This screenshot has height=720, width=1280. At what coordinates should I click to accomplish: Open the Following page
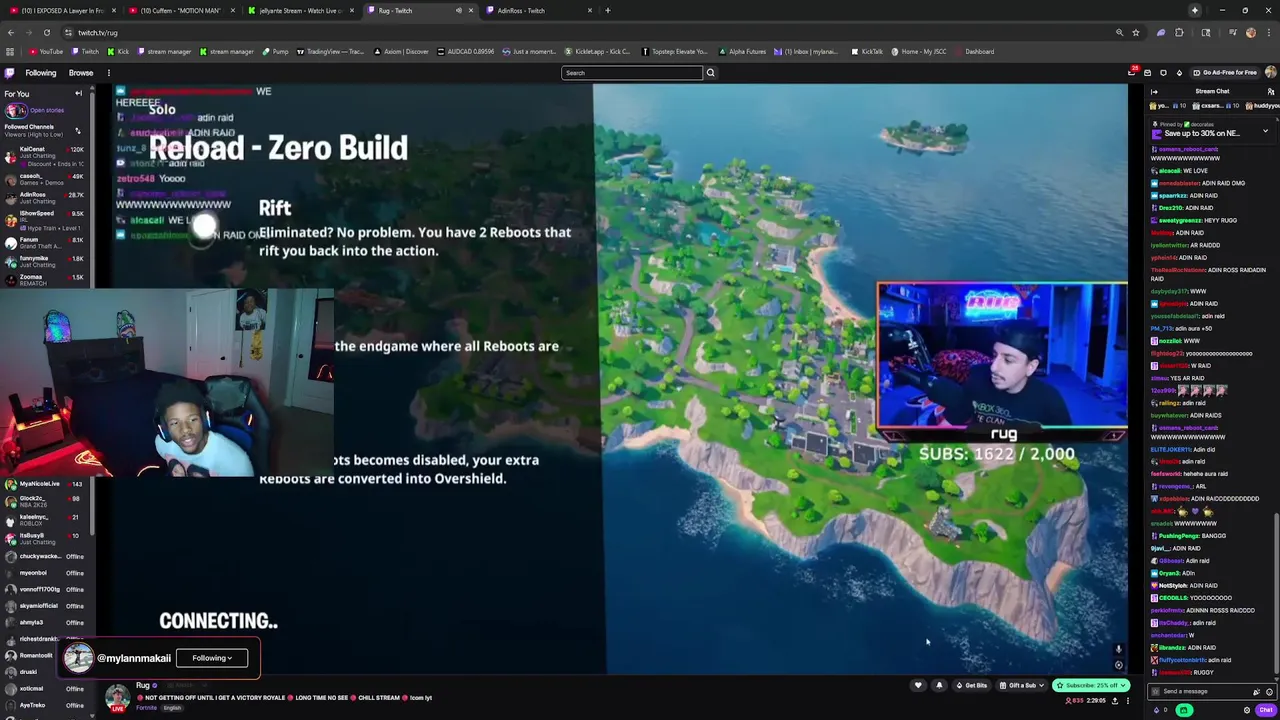tap(41, 73)
